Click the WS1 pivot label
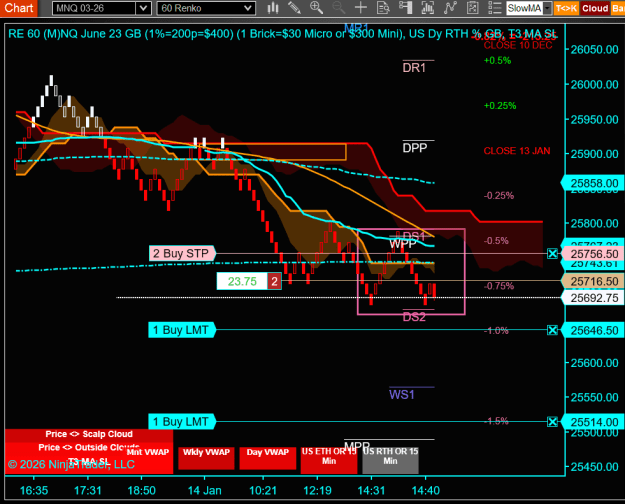Screen dimensions: 625x504 402,395
